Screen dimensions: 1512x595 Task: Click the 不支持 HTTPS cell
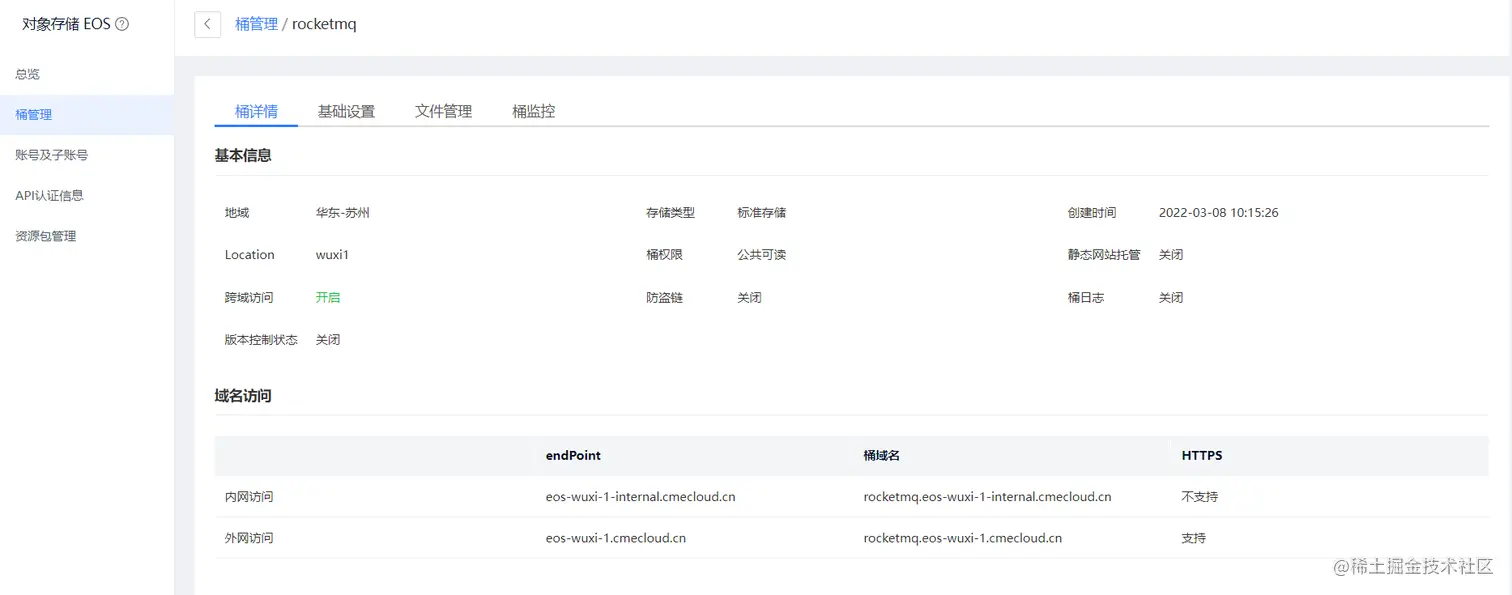tap(1200, 496)
